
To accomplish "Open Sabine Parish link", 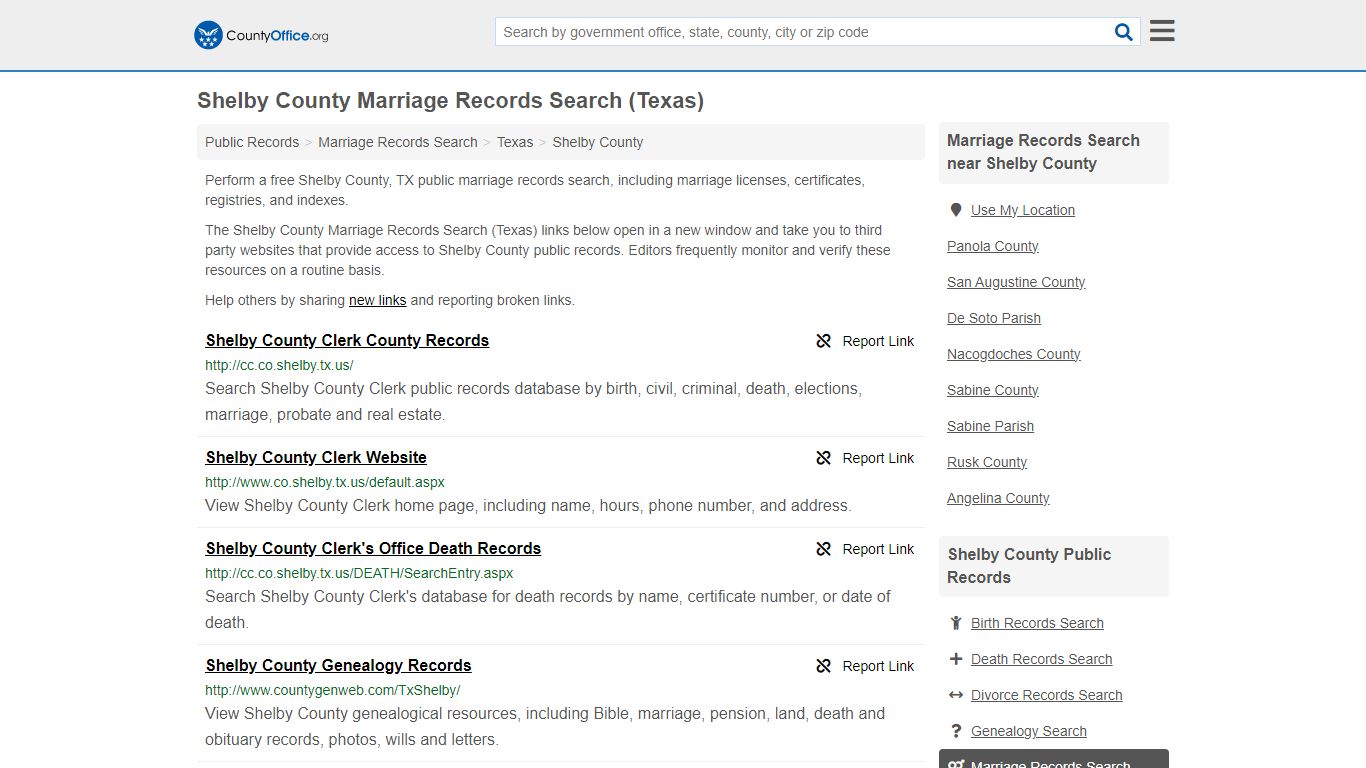I will tap(991, 426).
